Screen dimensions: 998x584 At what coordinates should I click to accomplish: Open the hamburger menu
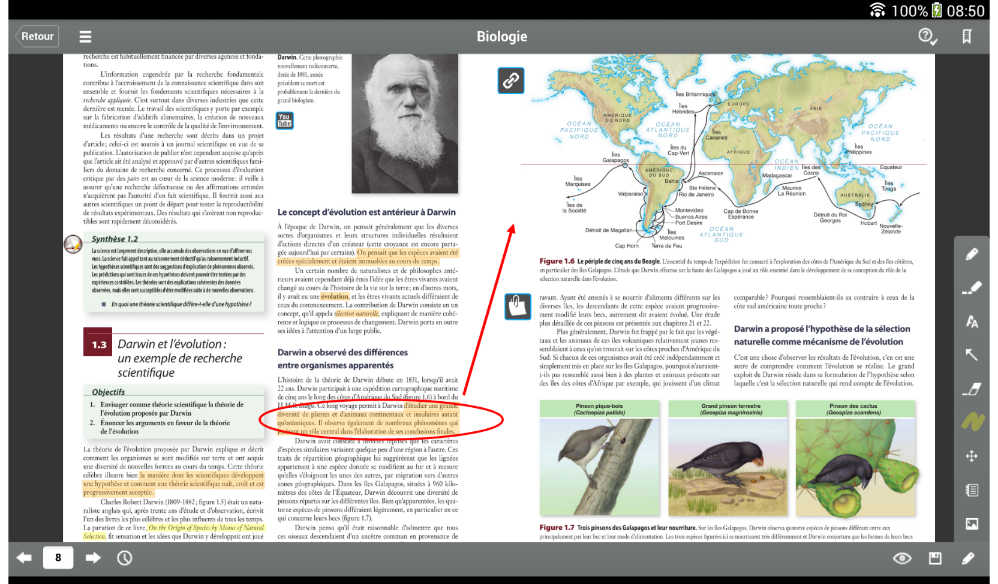(x=85, y=37)
